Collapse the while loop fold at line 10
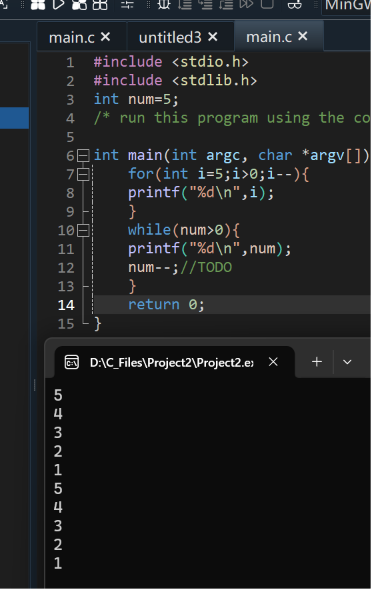 [83, 230]
